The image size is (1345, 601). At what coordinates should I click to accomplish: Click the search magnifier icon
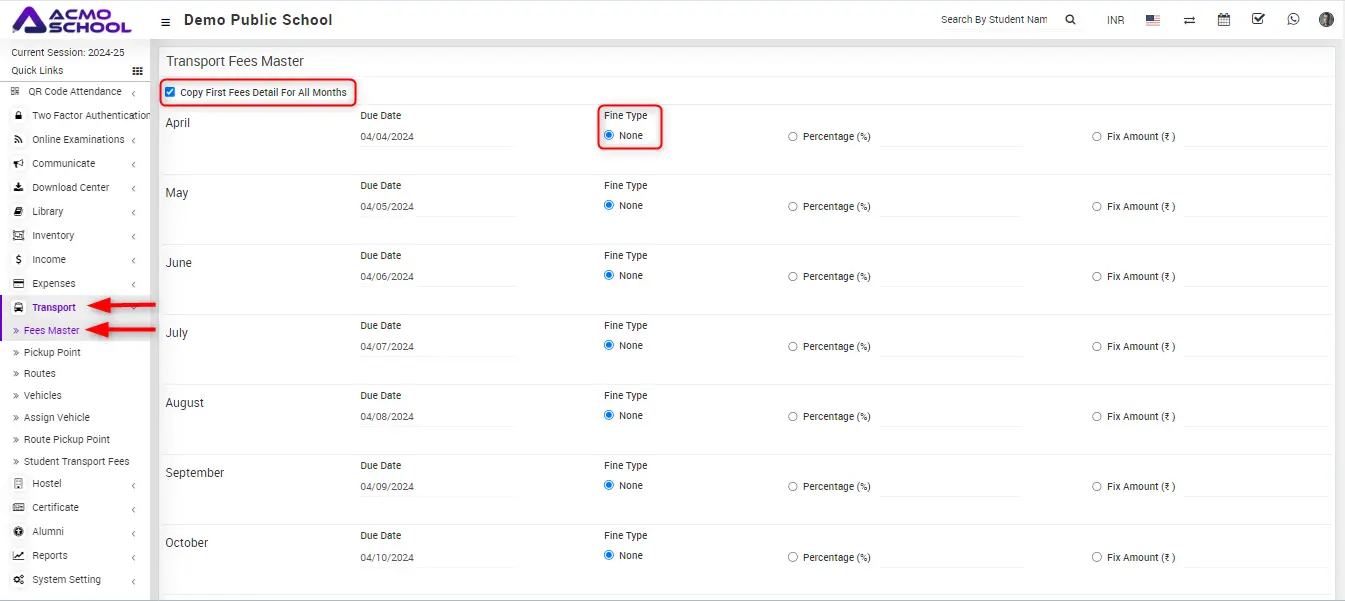[x=1070, y=20]
